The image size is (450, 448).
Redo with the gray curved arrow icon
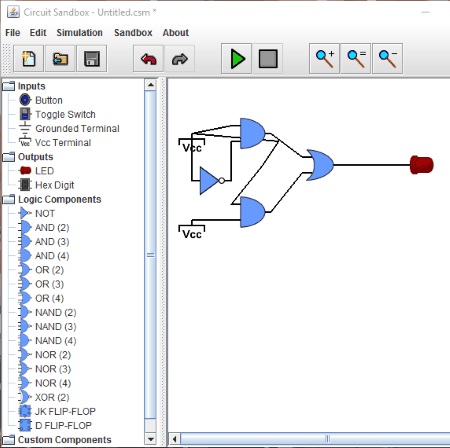point(180,59)
